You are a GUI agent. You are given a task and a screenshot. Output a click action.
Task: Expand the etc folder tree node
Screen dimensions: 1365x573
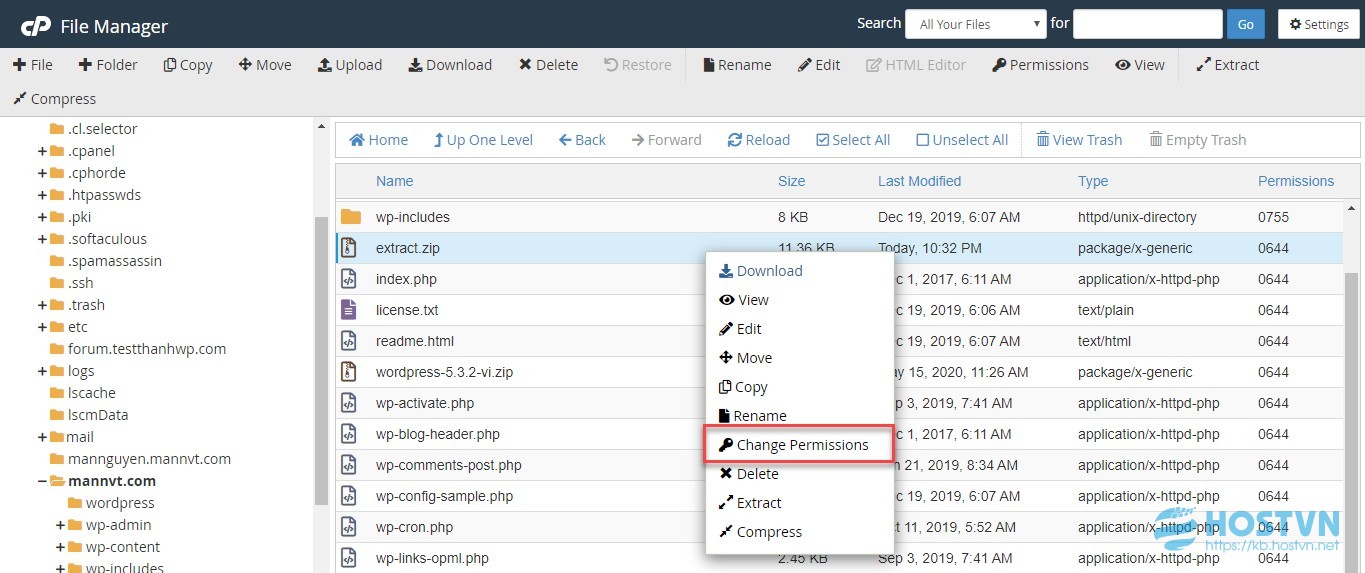pos(42,327)
